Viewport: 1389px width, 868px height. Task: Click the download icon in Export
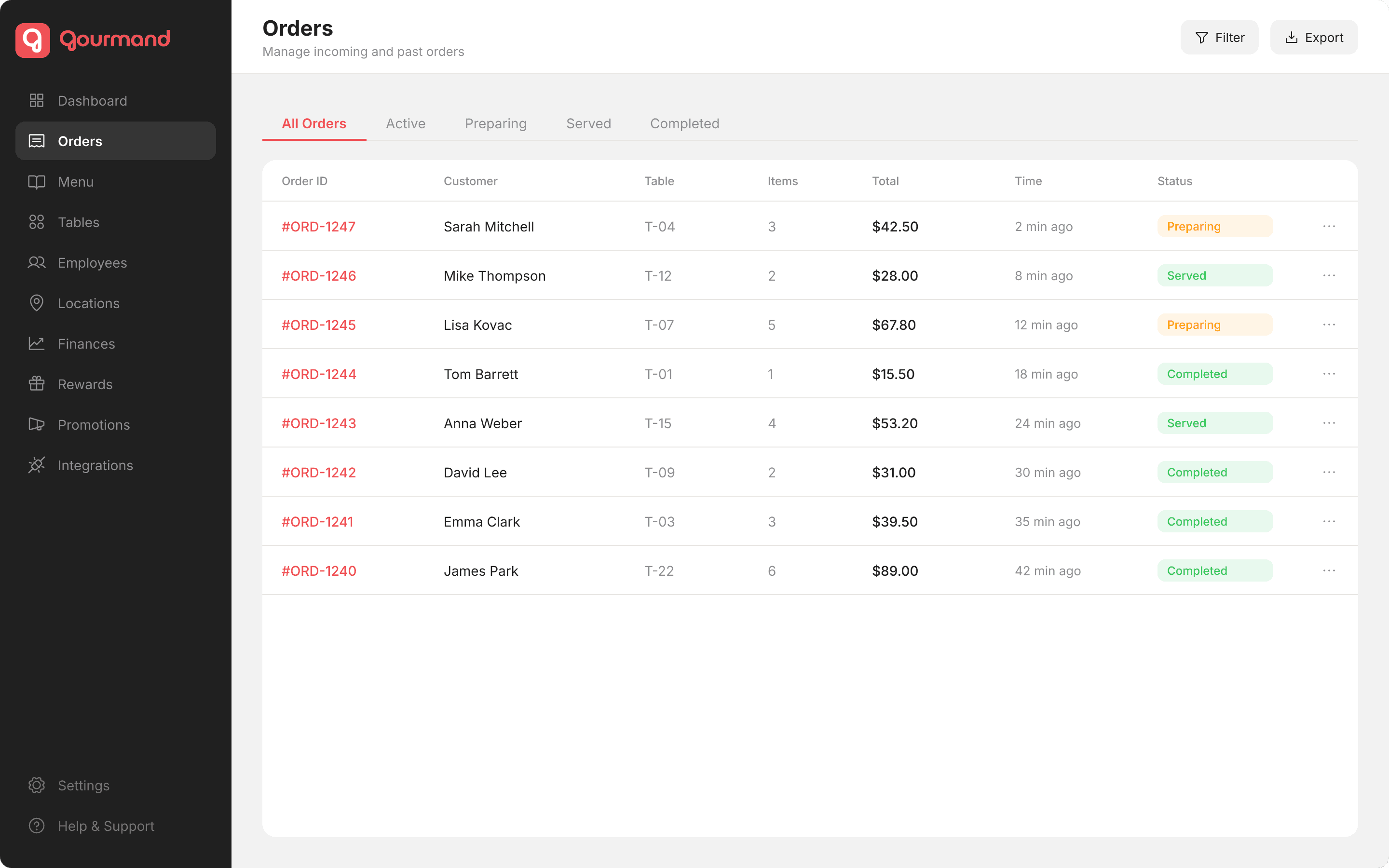(x=1292, y=37)
